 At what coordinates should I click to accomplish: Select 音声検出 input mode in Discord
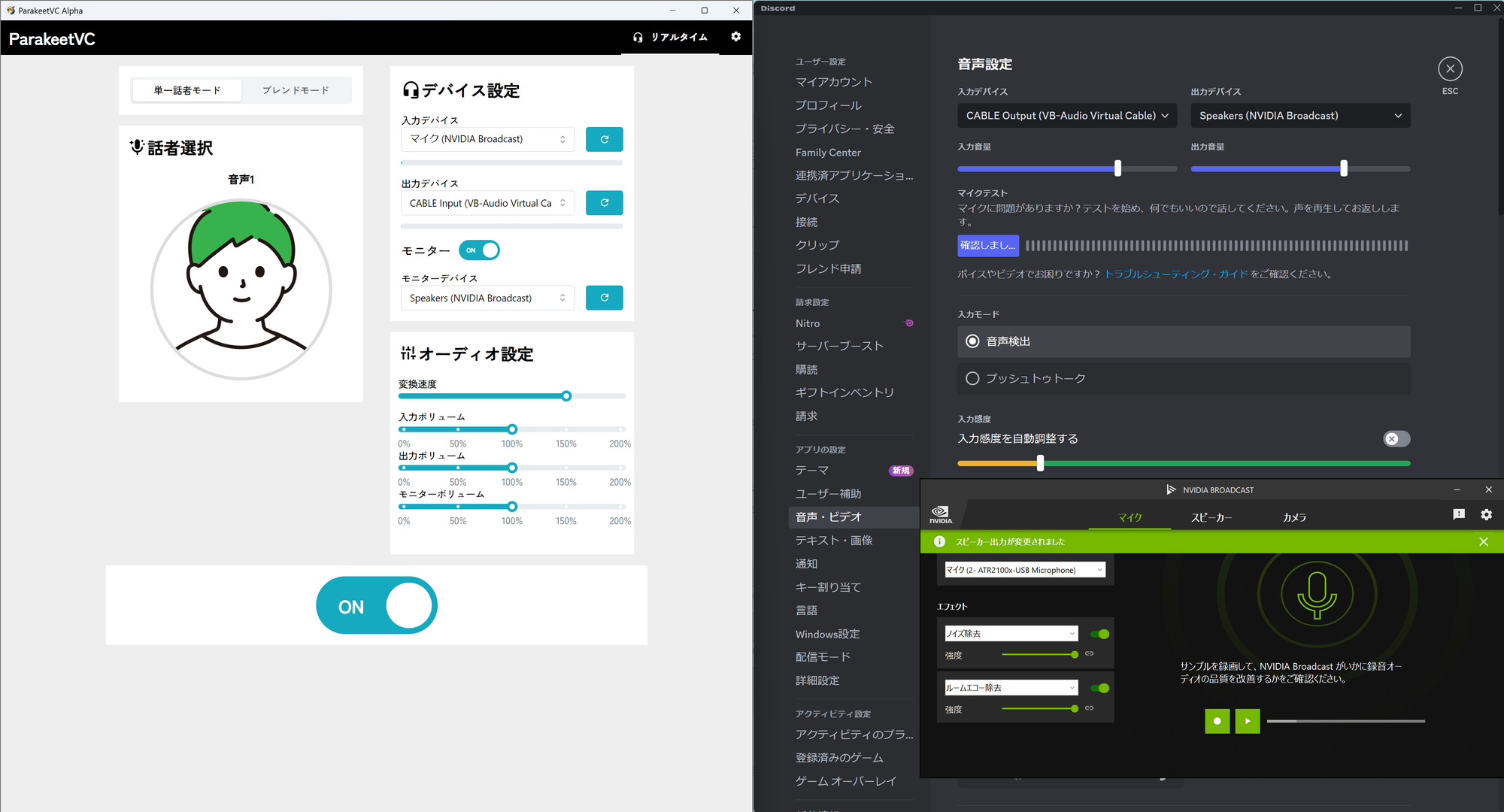pyautogui.click(x=1184, y=341)
